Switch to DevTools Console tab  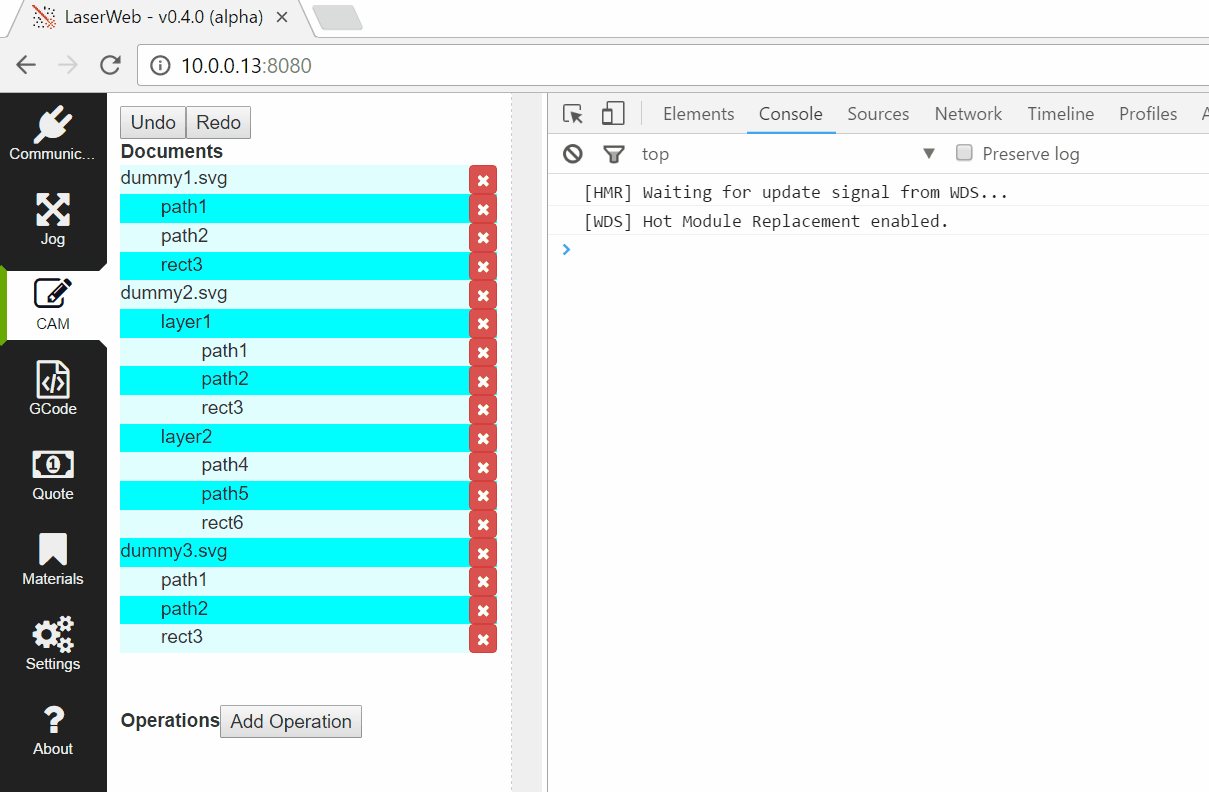click(x=791, y=114)
